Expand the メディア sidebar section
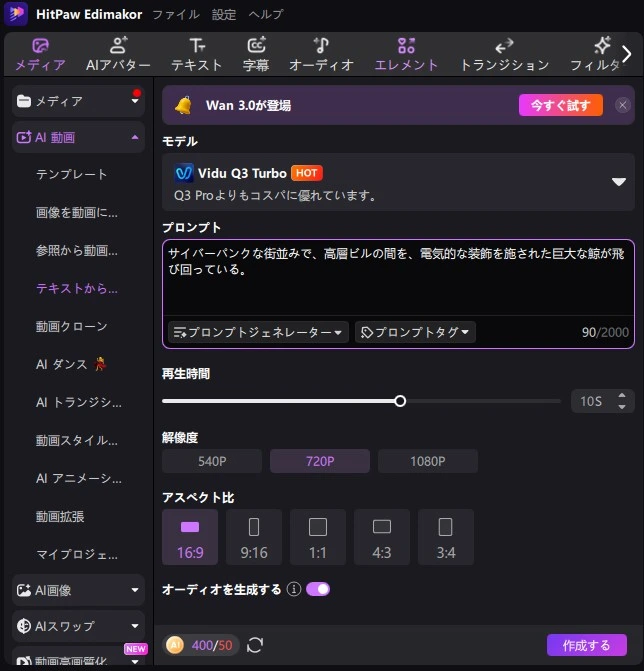 (135, 101)
